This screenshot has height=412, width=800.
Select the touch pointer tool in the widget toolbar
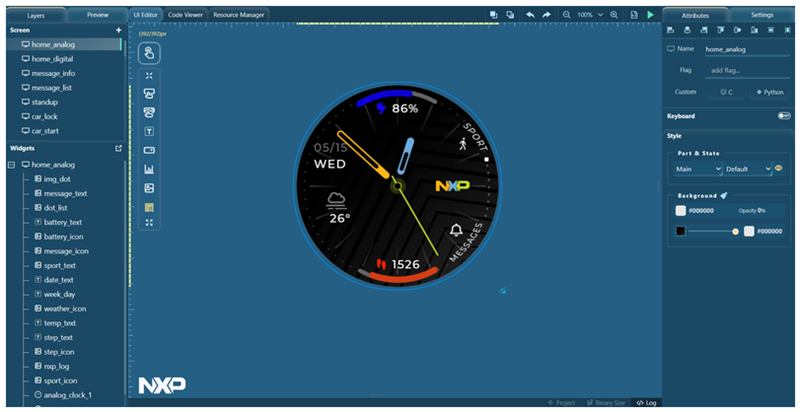point(149,53)
